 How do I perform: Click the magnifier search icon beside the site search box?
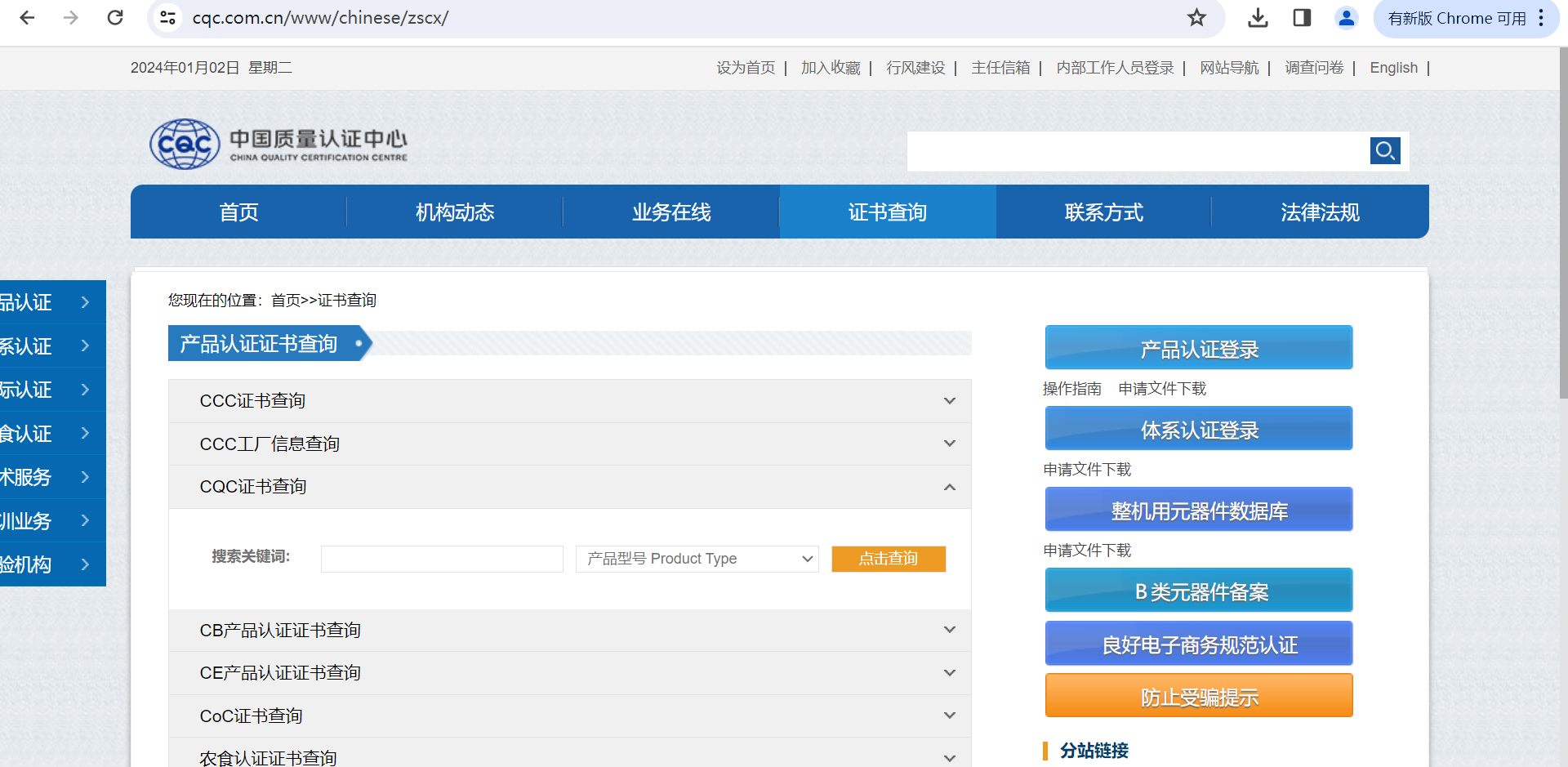tap(1384, 150)
